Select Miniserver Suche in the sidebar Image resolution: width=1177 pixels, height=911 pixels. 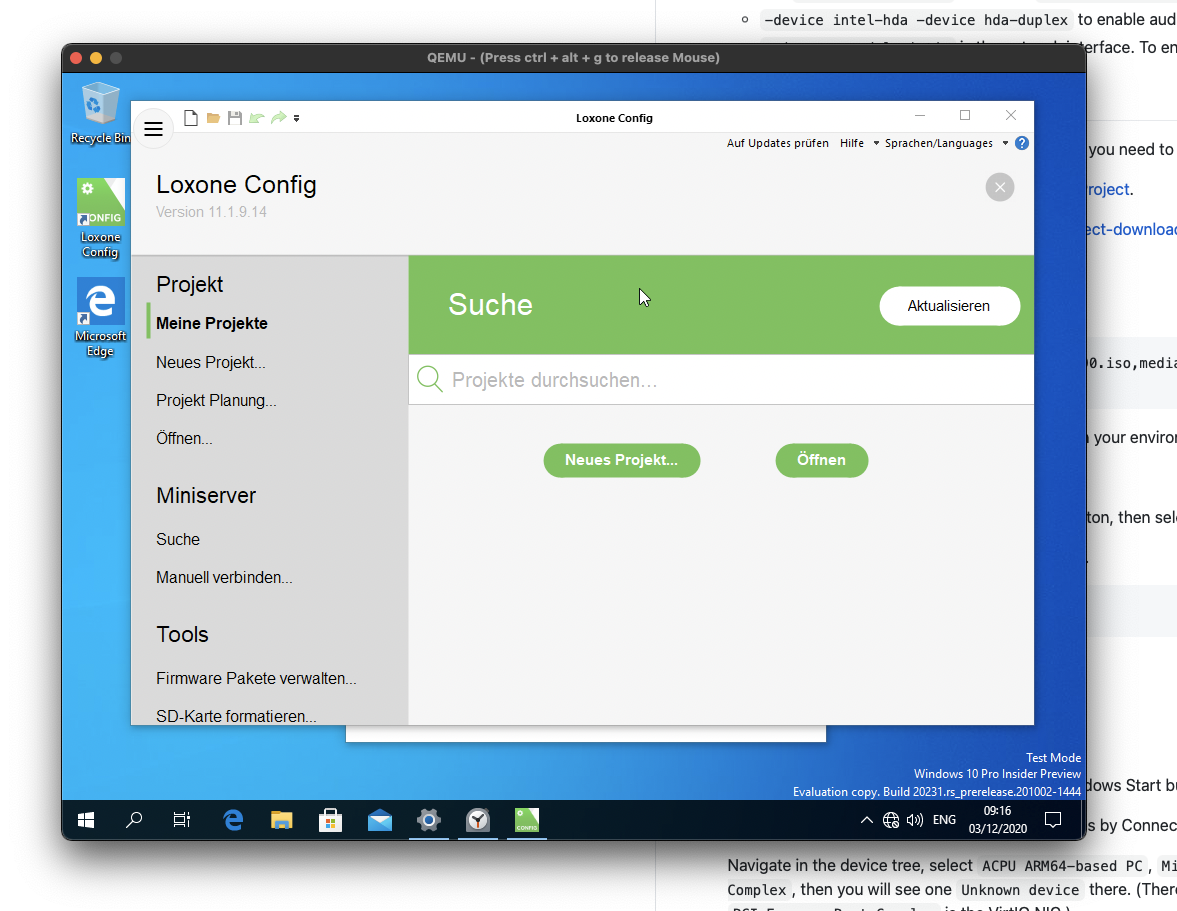[178, 540]
